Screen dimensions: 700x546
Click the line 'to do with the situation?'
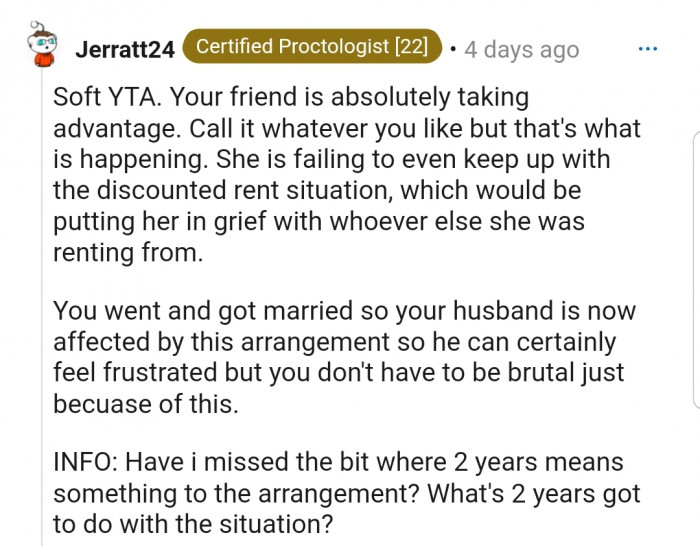[x=193, y=524]
